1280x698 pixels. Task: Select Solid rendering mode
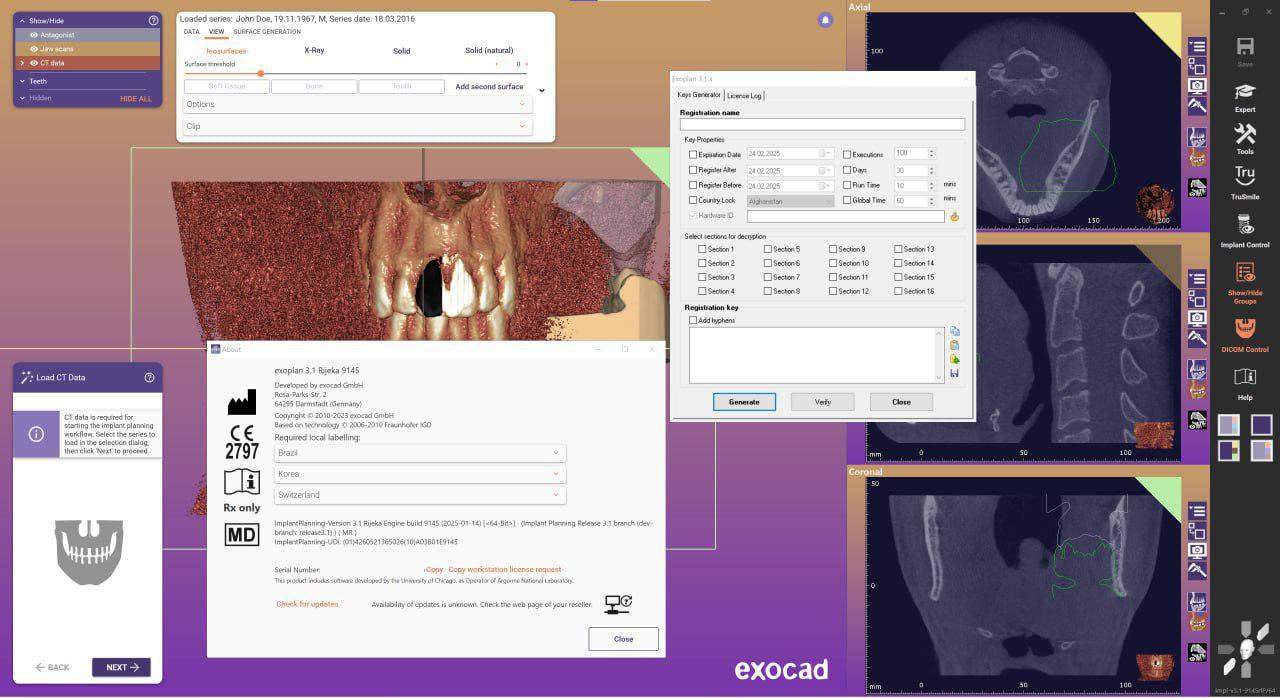click(401, 50)
